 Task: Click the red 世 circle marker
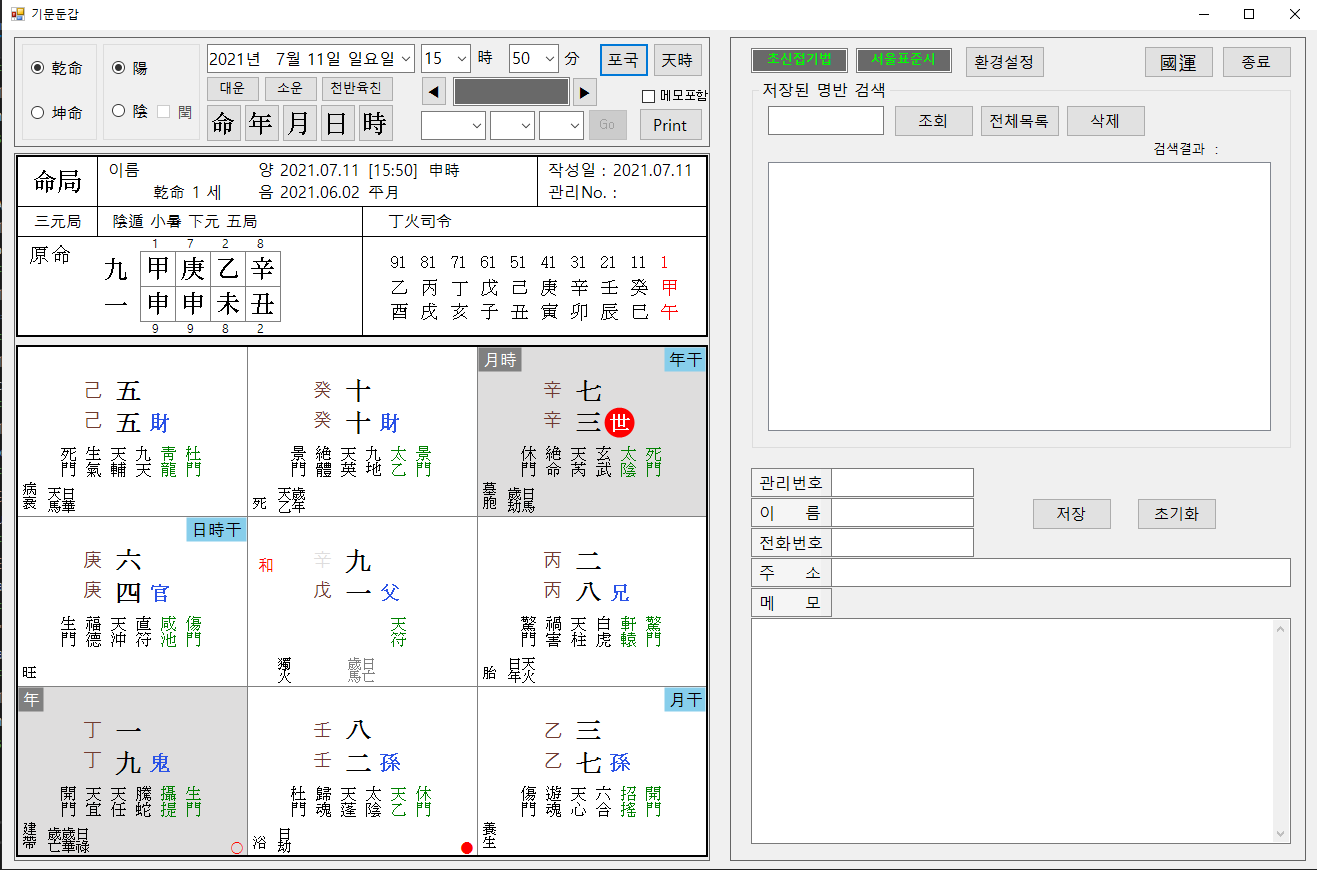[x=621, y=423]
